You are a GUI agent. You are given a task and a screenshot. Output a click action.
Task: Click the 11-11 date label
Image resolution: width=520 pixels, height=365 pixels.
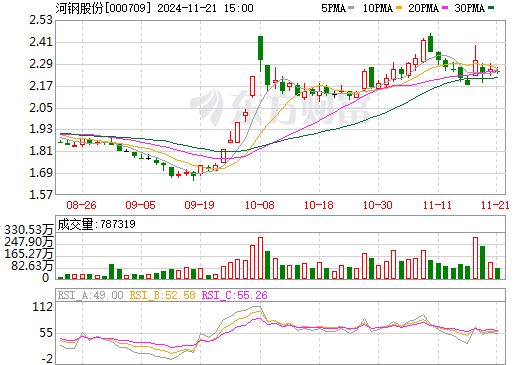437,205
